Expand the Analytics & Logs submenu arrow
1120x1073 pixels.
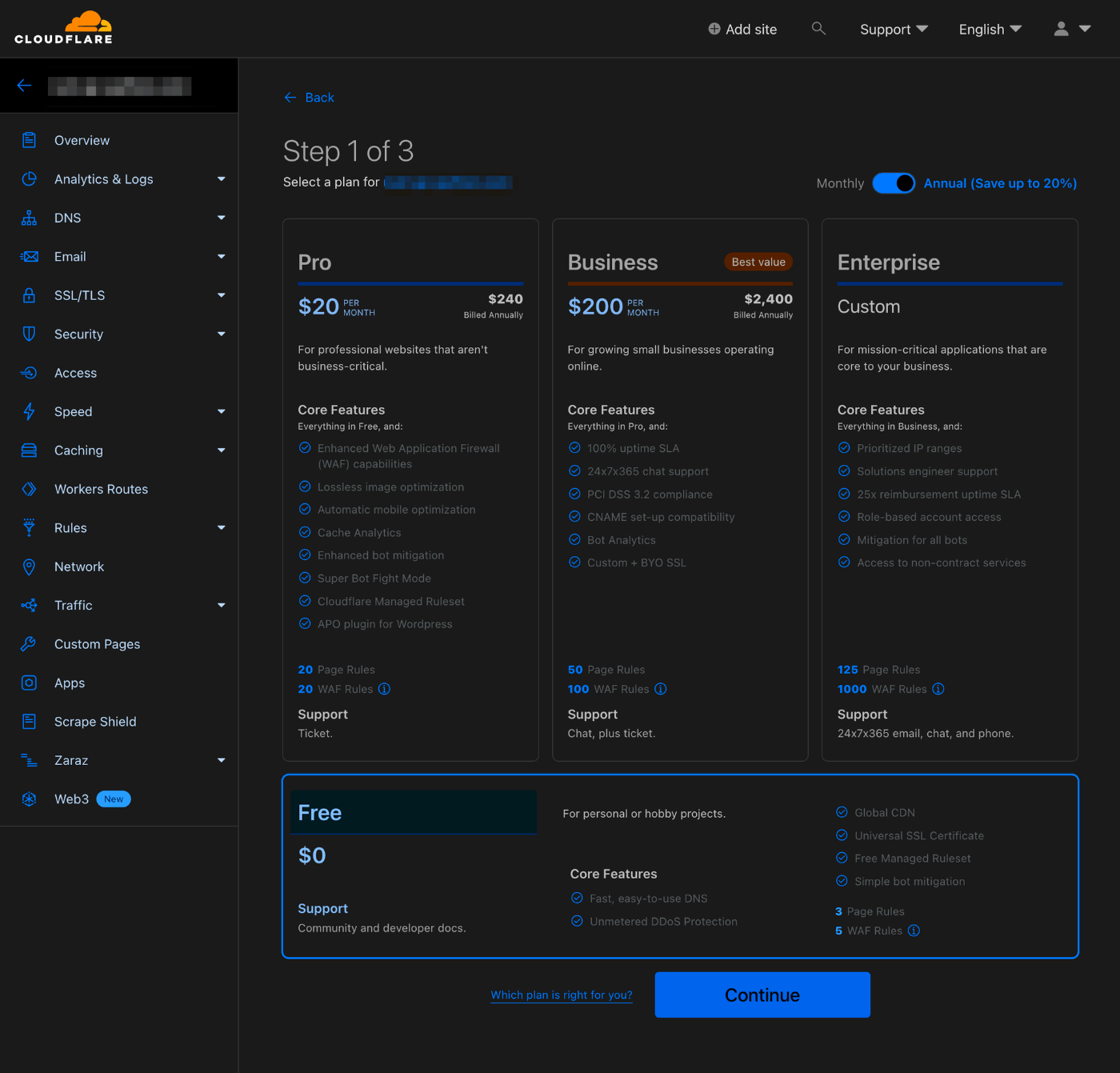[x=222, y=179]
